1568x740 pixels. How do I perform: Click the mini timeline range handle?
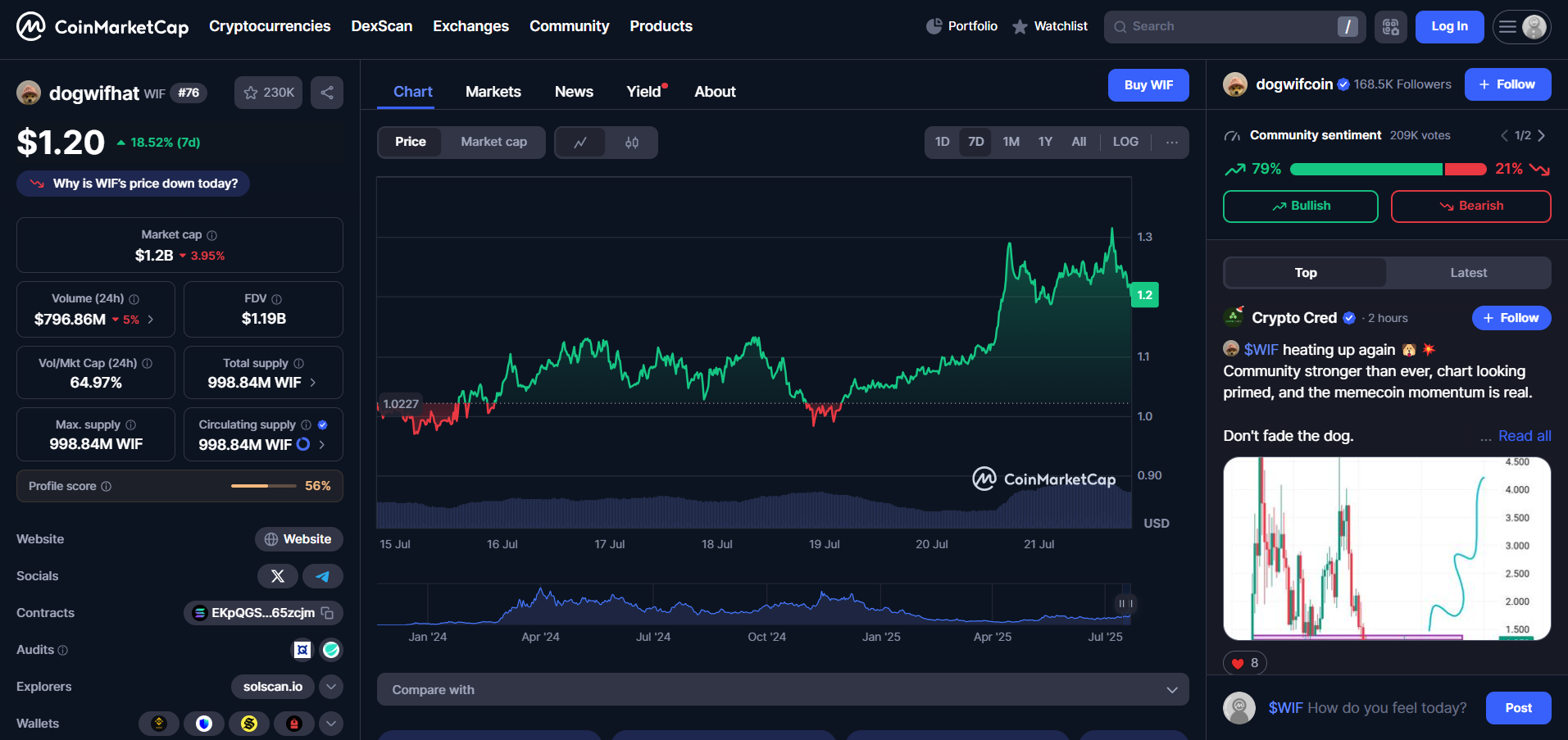(x=1126, y=604)
